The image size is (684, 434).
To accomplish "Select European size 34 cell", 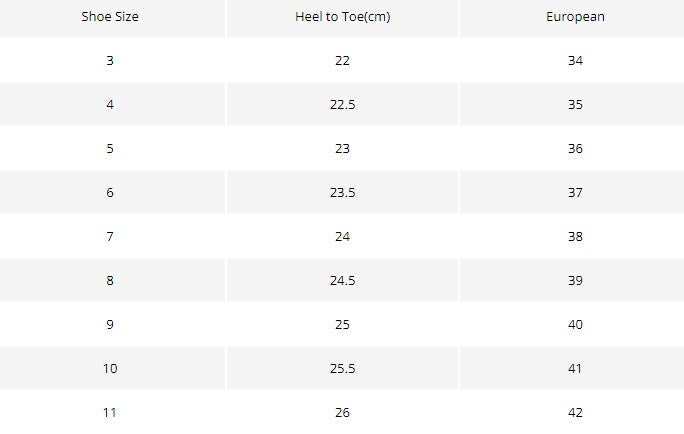I will 575,60.
